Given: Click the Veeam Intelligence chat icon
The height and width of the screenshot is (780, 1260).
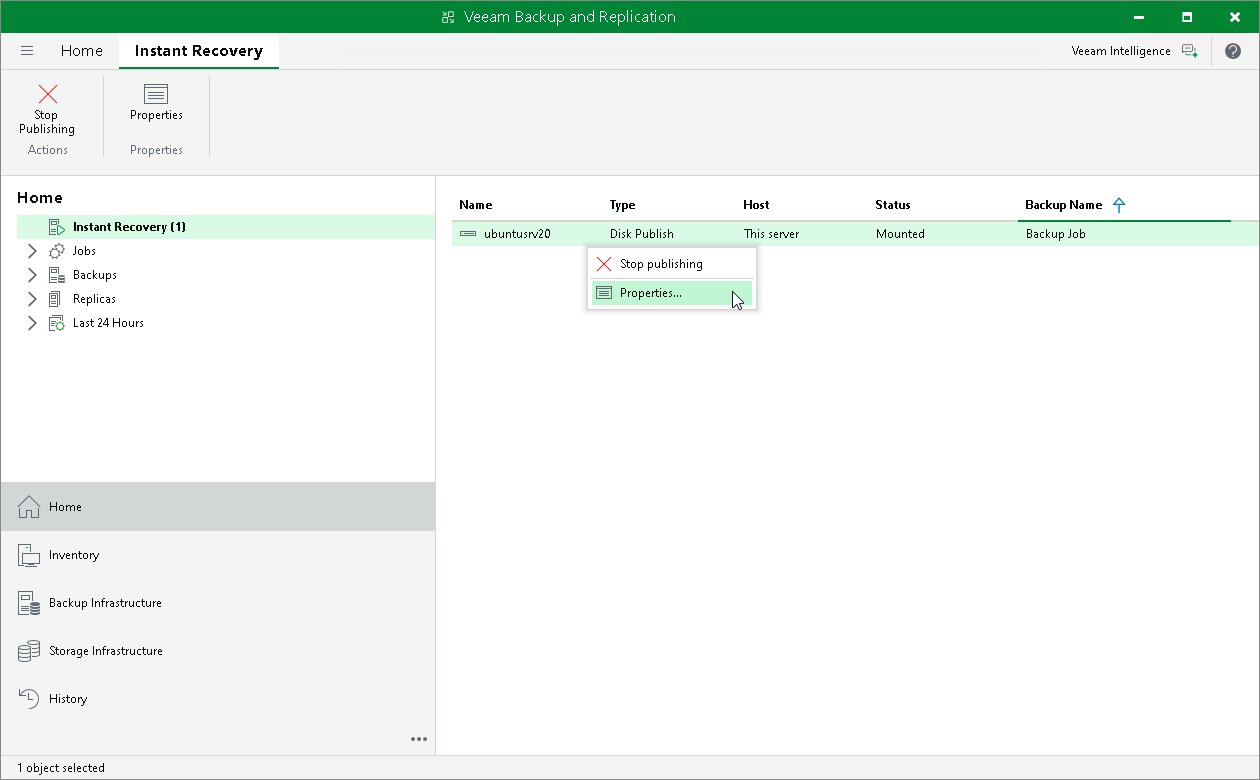Looking at the screenshot, I should tap(1189, 51).
